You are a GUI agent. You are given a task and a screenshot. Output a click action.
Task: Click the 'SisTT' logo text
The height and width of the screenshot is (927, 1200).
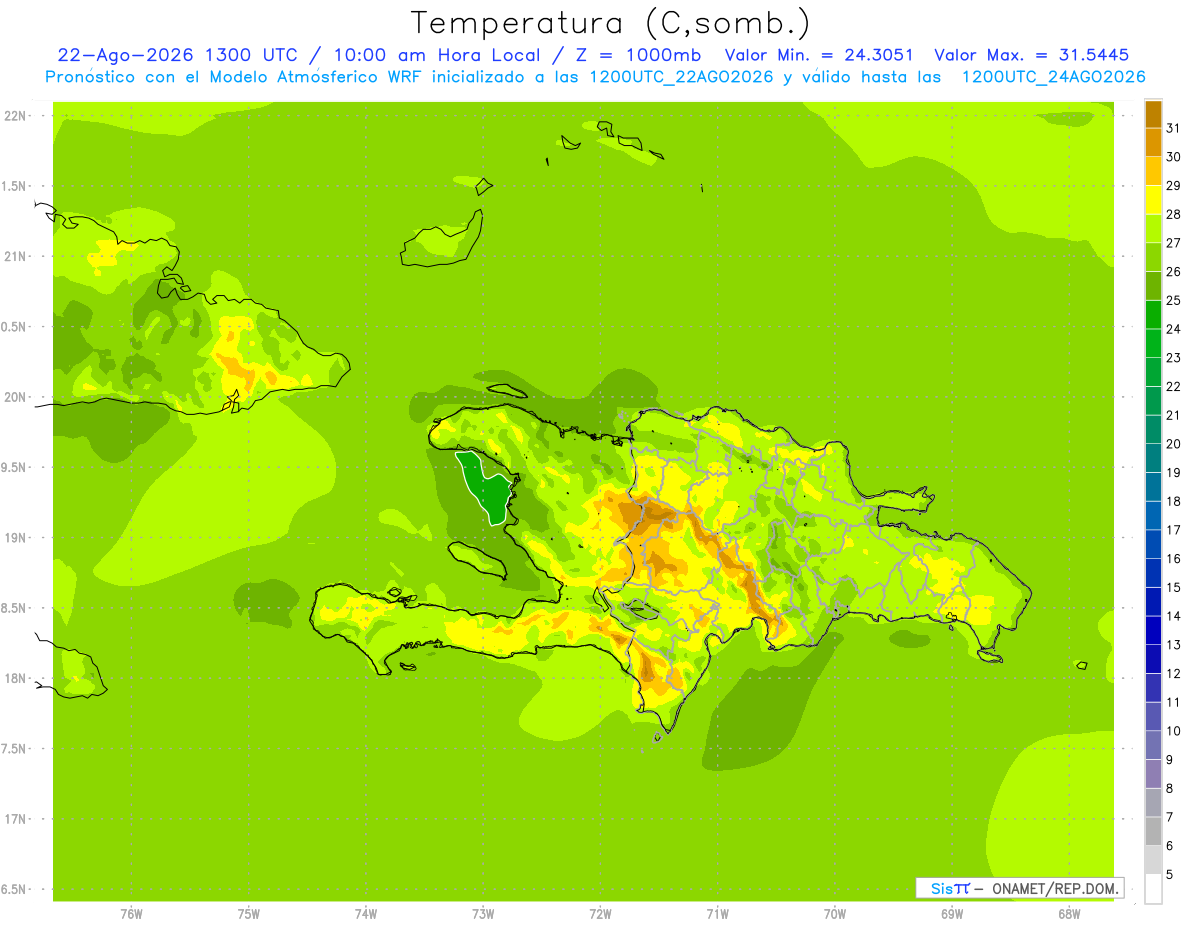[x=950, y=888]
